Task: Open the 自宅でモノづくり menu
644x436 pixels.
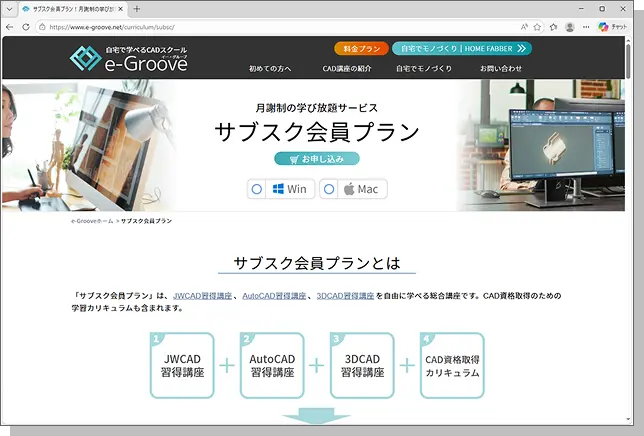Action: point(424,69)
